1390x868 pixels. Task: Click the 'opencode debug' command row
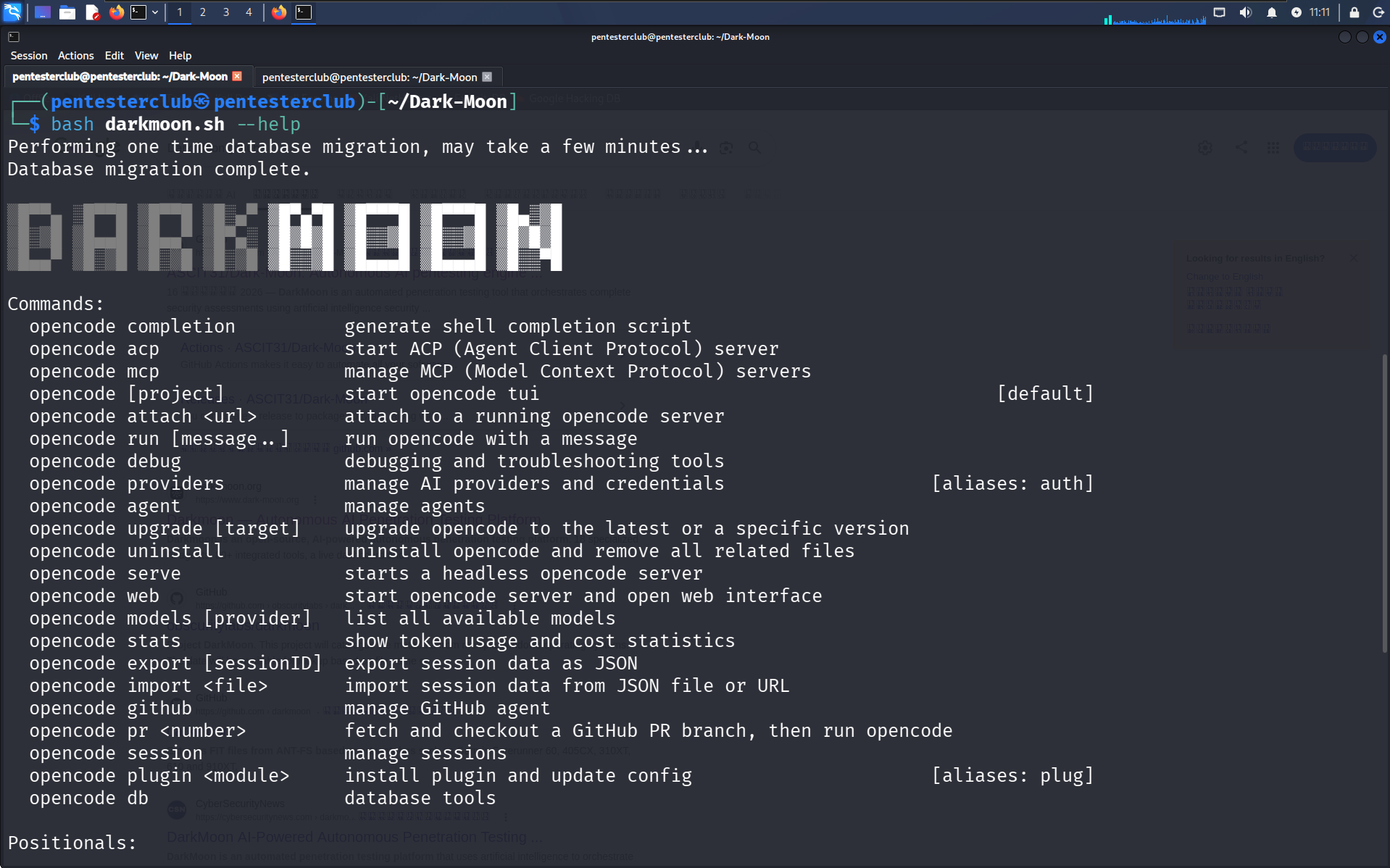377,461
